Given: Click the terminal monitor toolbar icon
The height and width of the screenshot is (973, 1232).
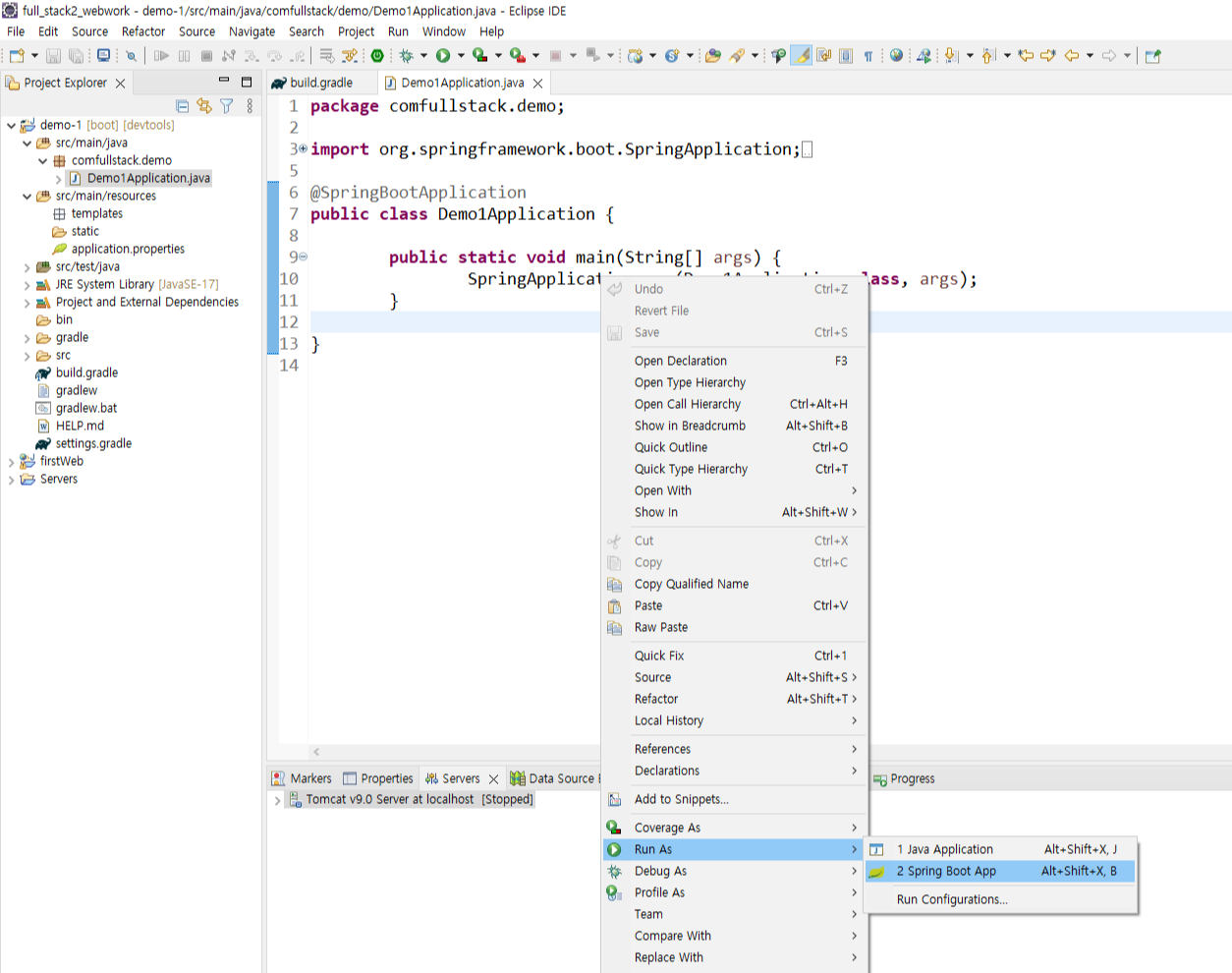Looking at the screenshot, I should pos(103,55).
